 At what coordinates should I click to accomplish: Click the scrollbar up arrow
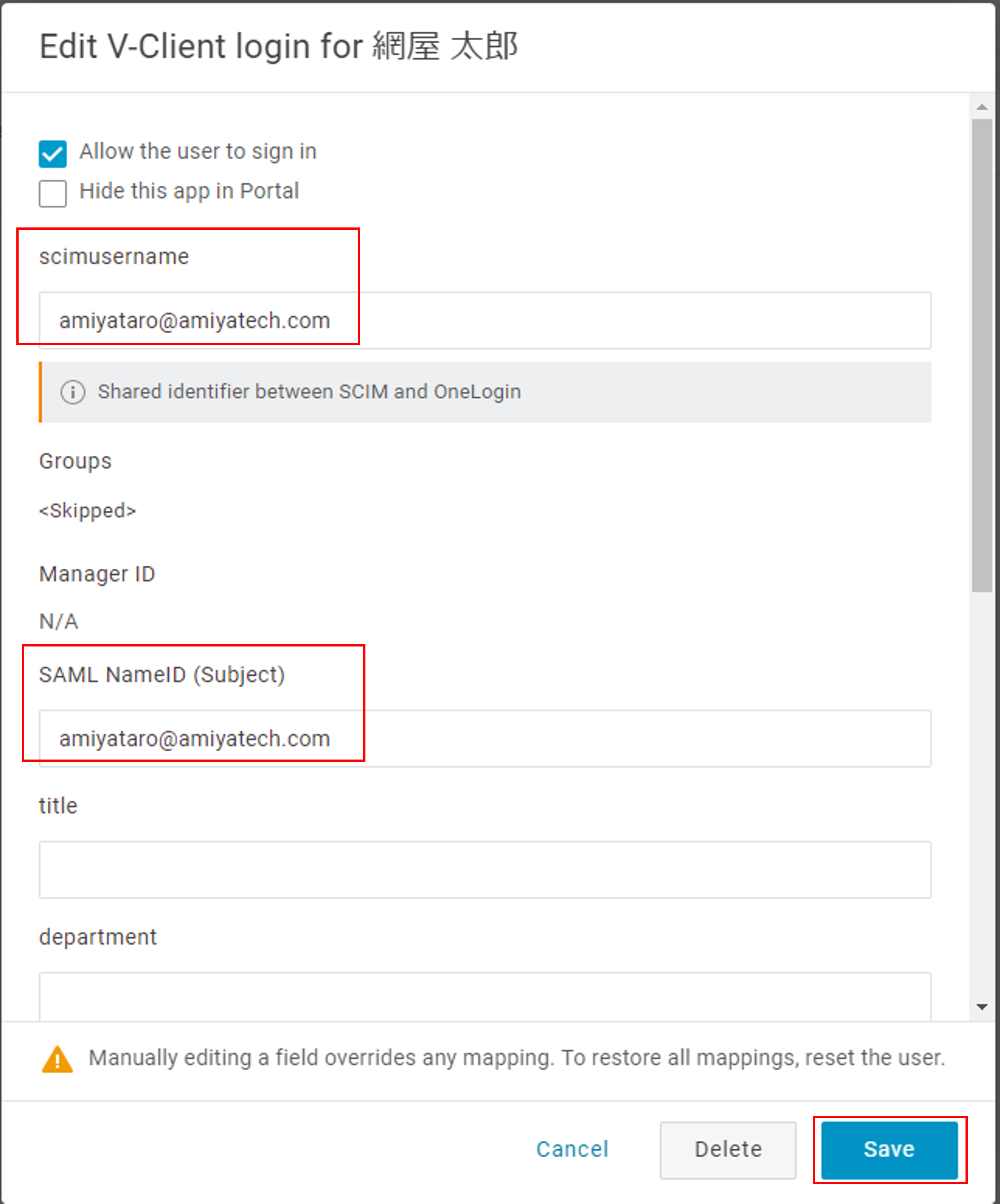[x=982, y=107]
